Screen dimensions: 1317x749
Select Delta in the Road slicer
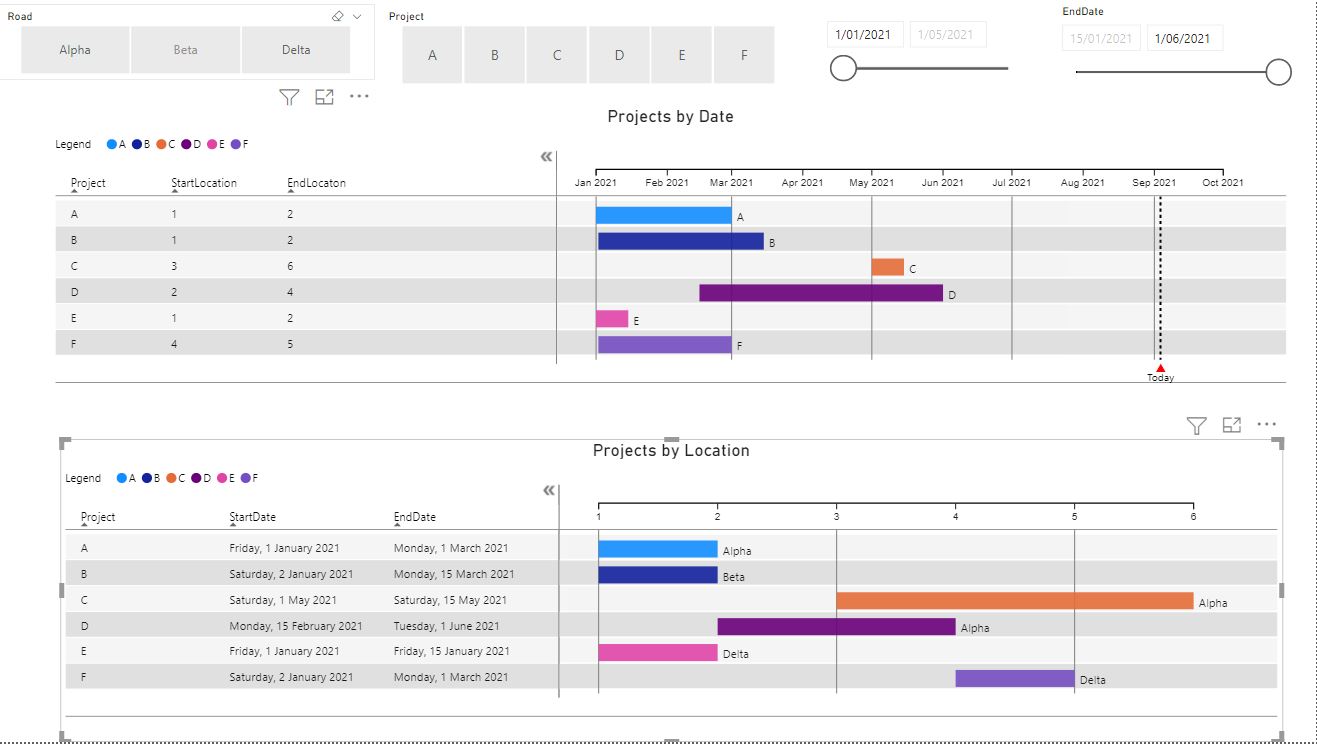click(296, 50)
